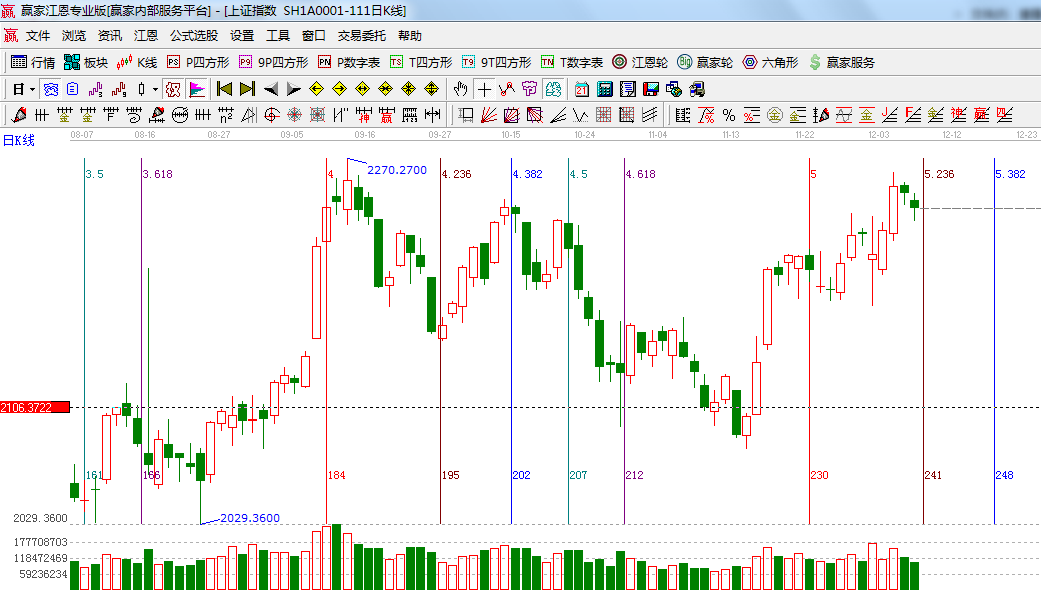Select the percent sign drawing tool

tap(729, 115)
